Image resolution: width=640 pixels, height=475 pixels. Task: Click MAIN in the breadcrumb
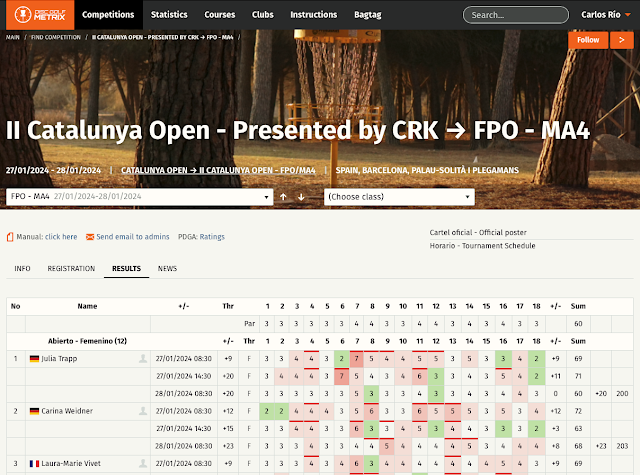point(13,37)
